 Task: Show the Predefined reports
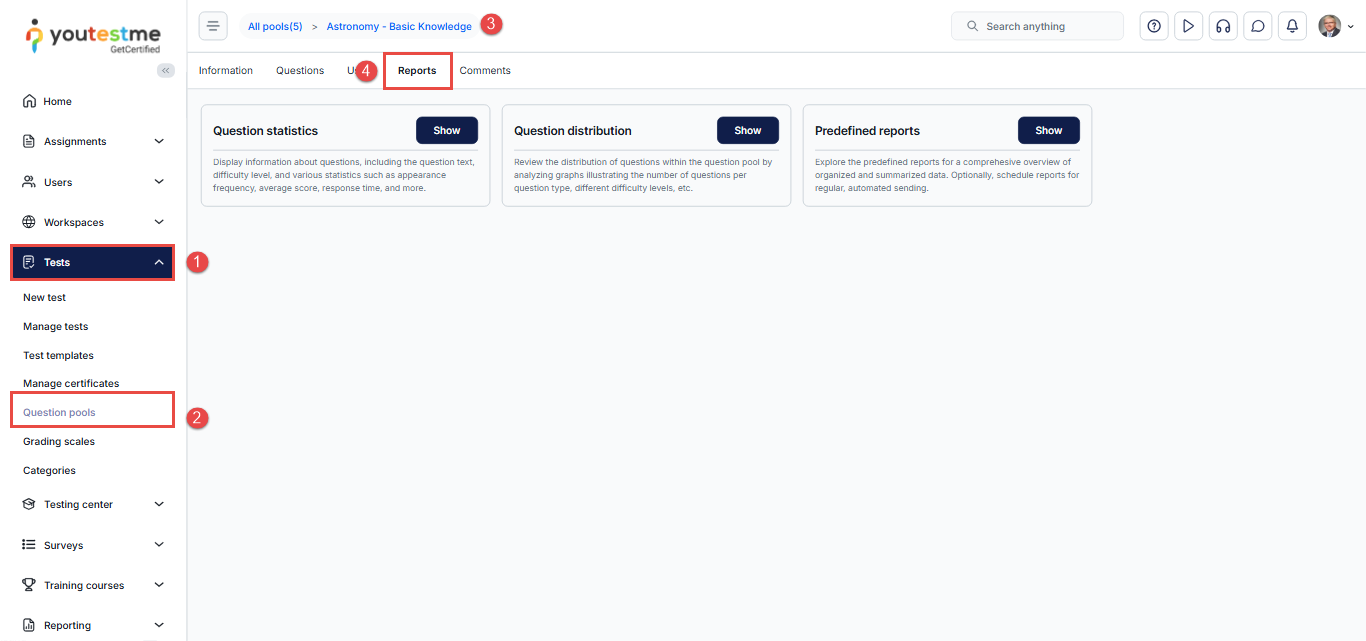(x=1048, y=130)
